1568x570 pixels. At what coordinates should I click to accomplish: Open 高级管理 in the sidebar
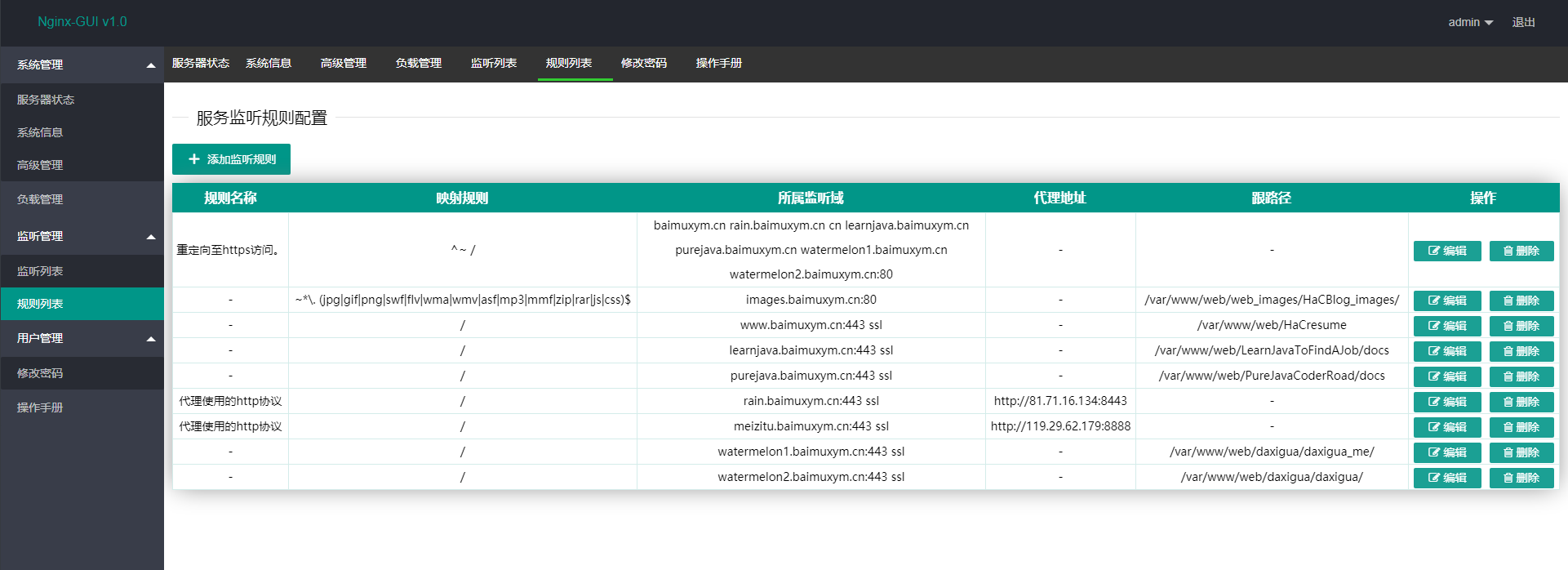point(82,165)
